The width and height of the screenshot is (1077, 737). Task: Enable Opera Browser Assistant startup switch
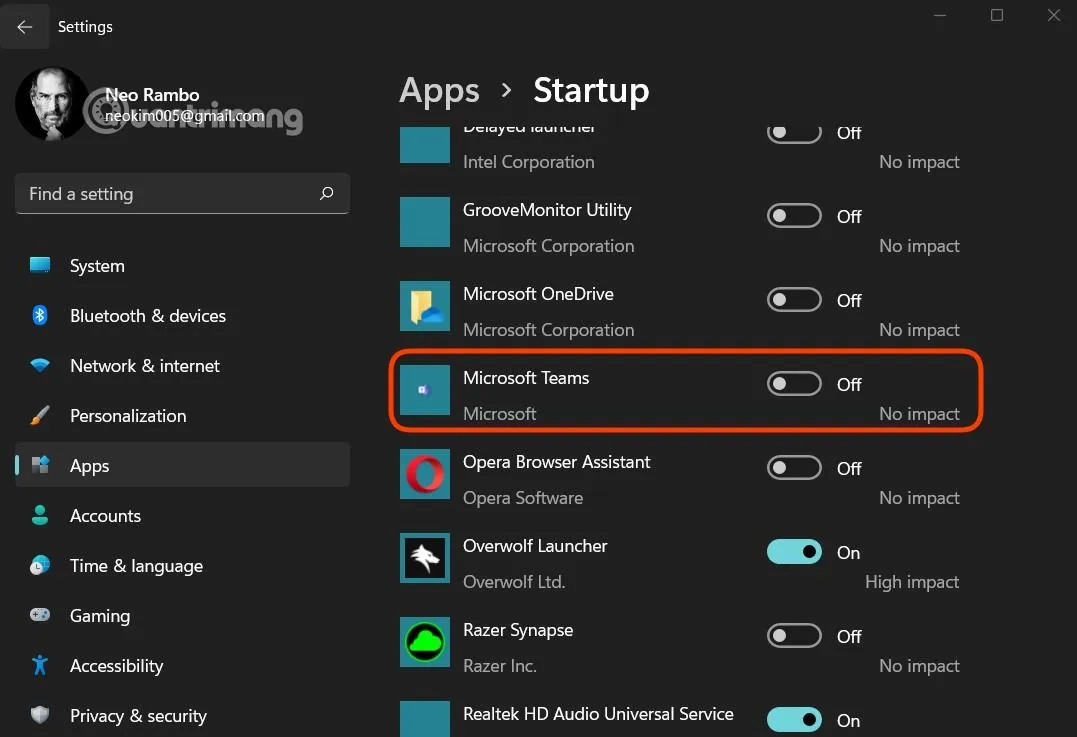(x=794, y=468)
